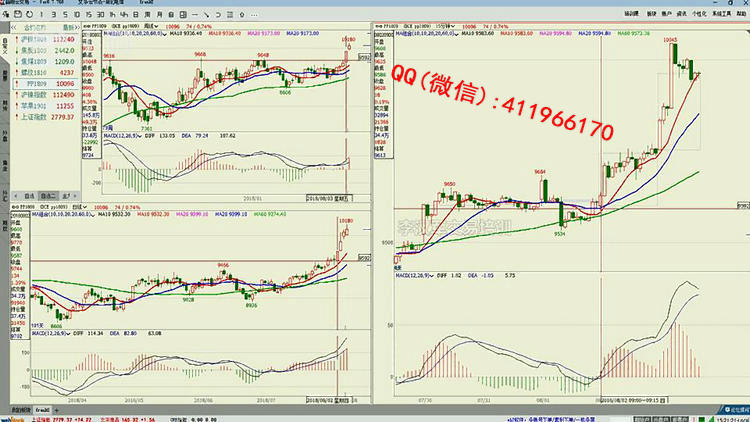
Task: Open the 资讯 menu
Action: tap(682, 14)
